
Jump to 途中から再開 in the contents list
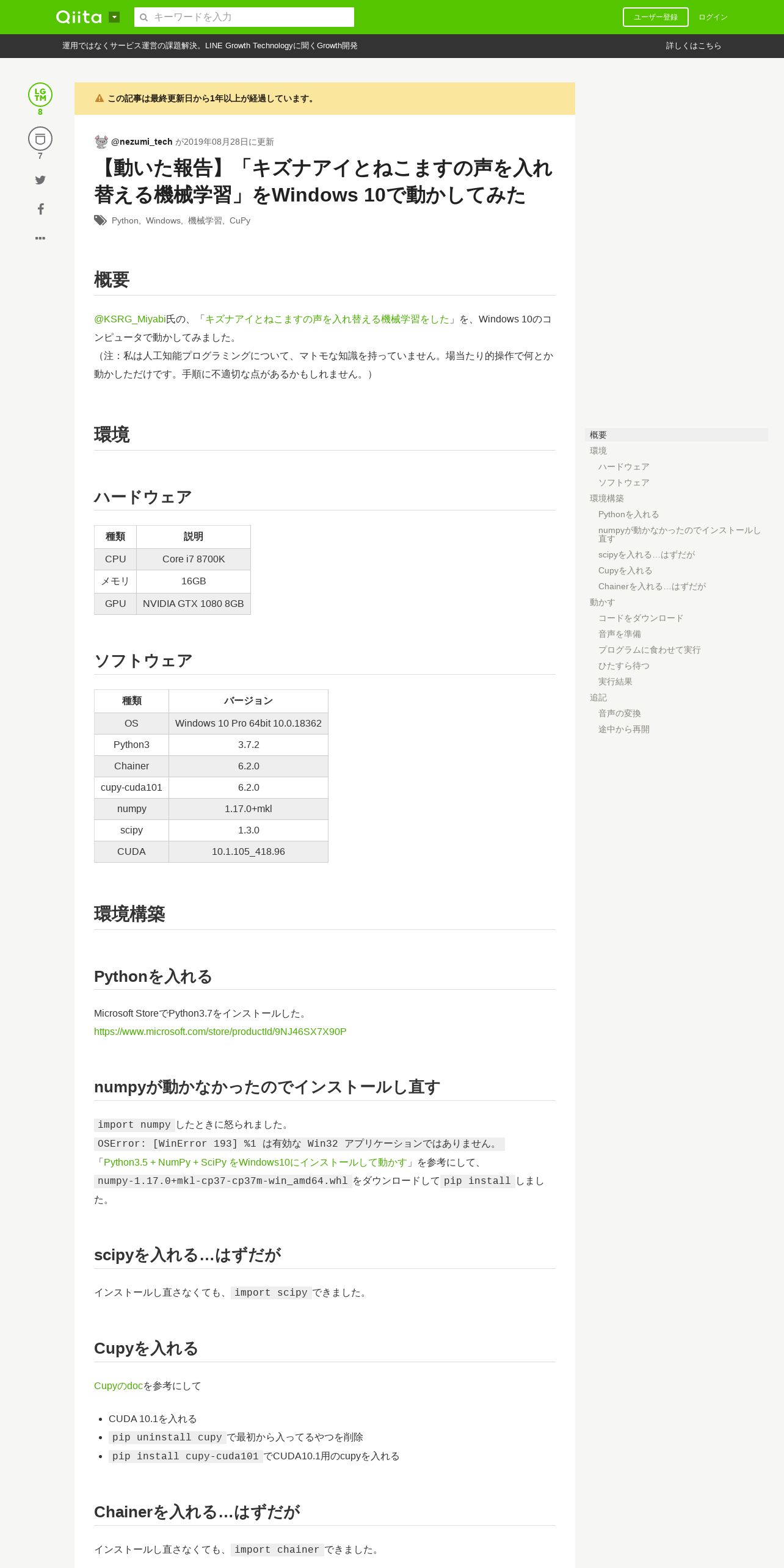[624, 729]
